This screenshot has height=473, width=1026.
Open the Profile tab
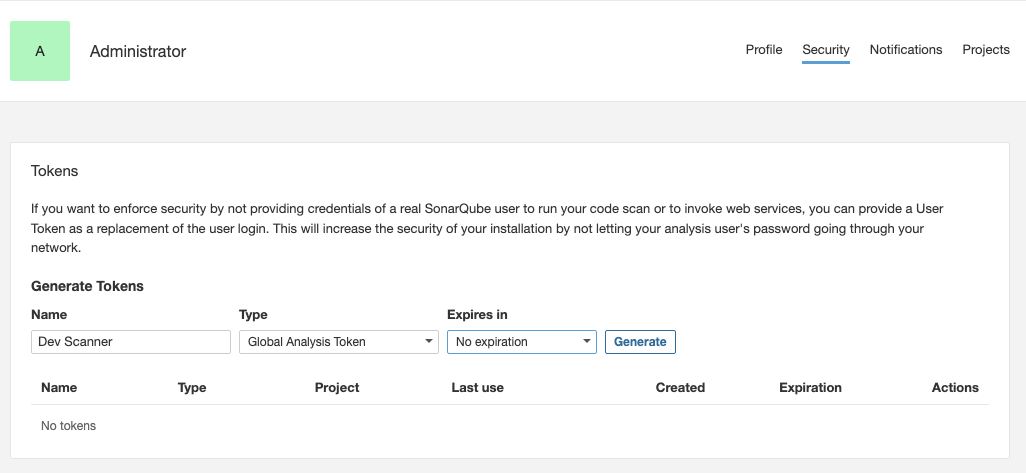(764, 50)
